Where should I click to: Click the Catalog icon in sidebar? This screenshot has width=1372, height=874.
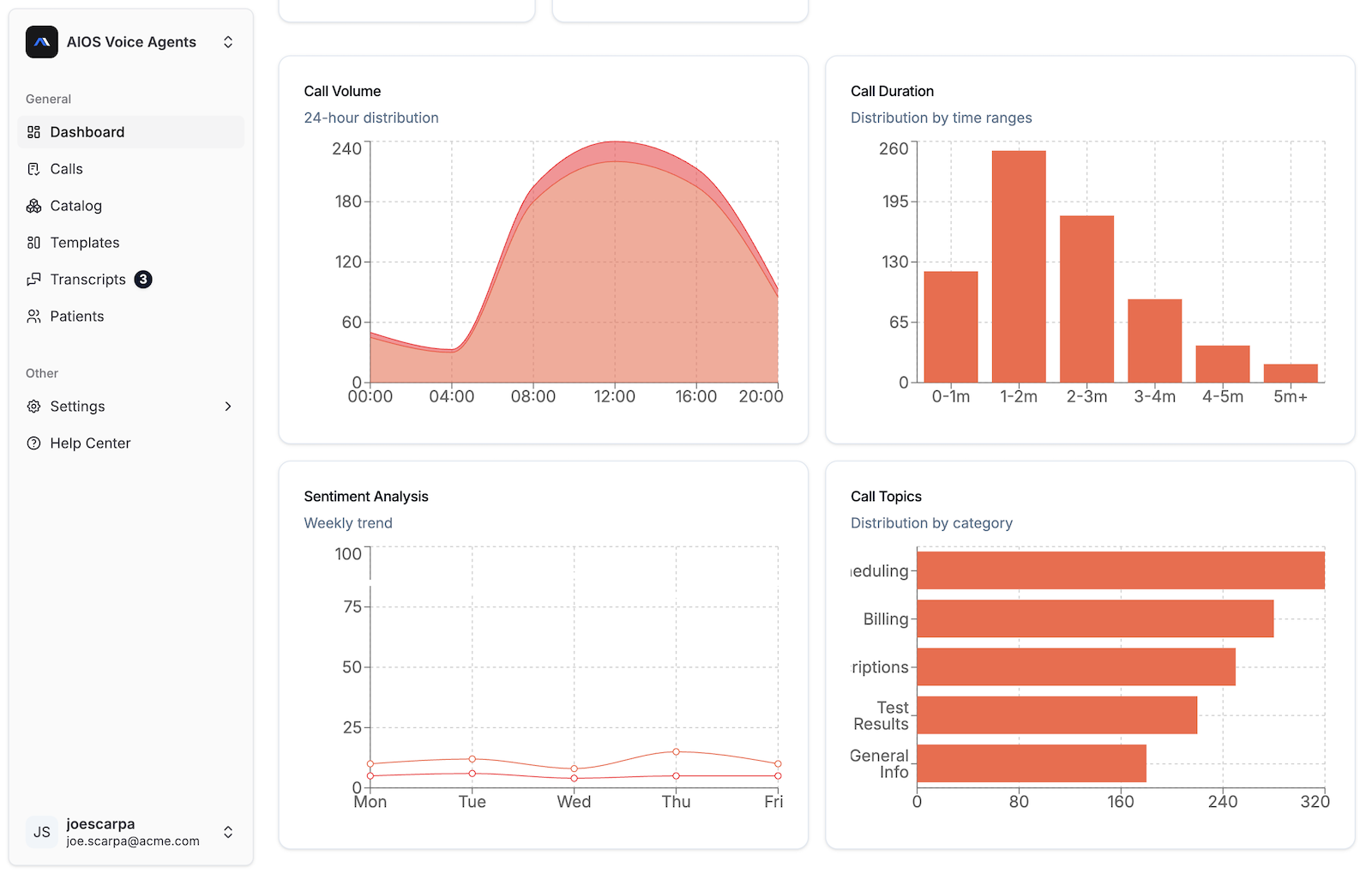(x=33, y=206)
